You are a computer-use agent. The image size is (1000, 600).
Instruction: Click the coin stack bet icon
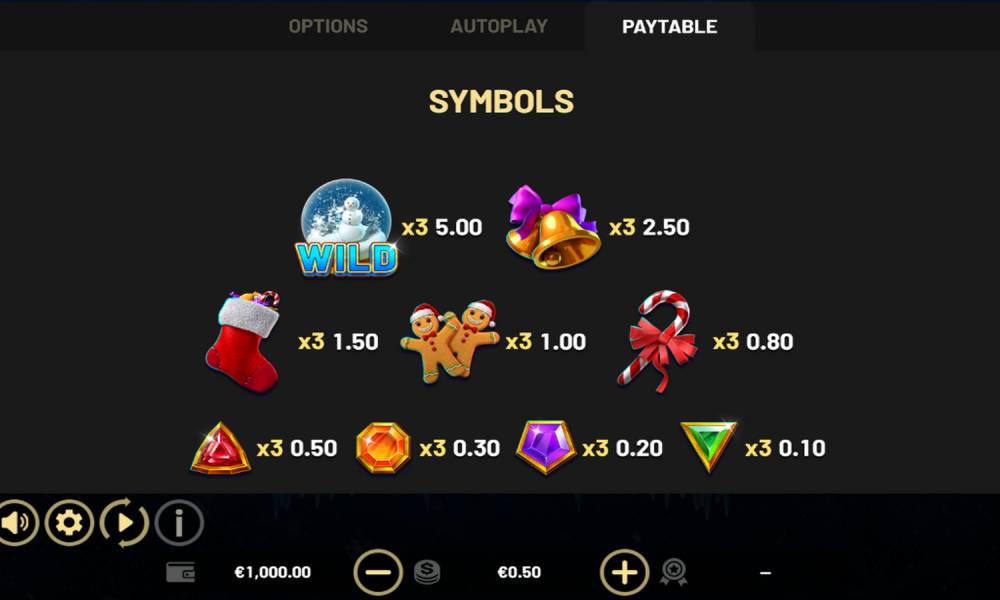427,572
